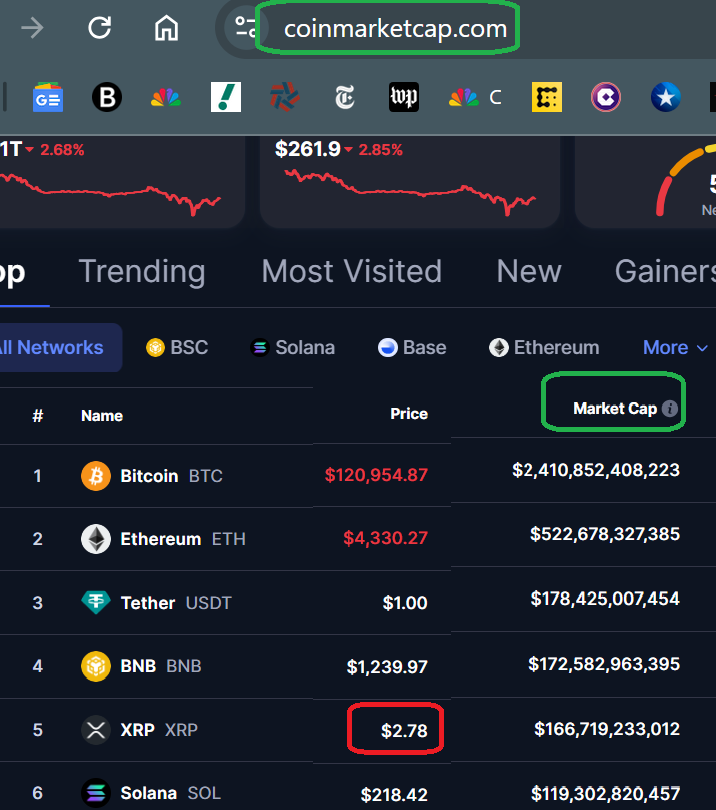Open the BNB name link
The width and height of the screenshot is (716, 810).
(x=161, y=666)
